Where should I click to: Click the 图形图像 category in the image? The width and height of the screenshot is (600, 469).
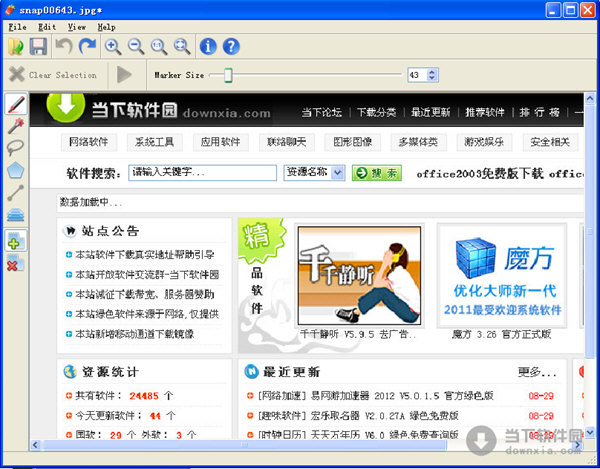pyautogui.click(x=352, y=142)
